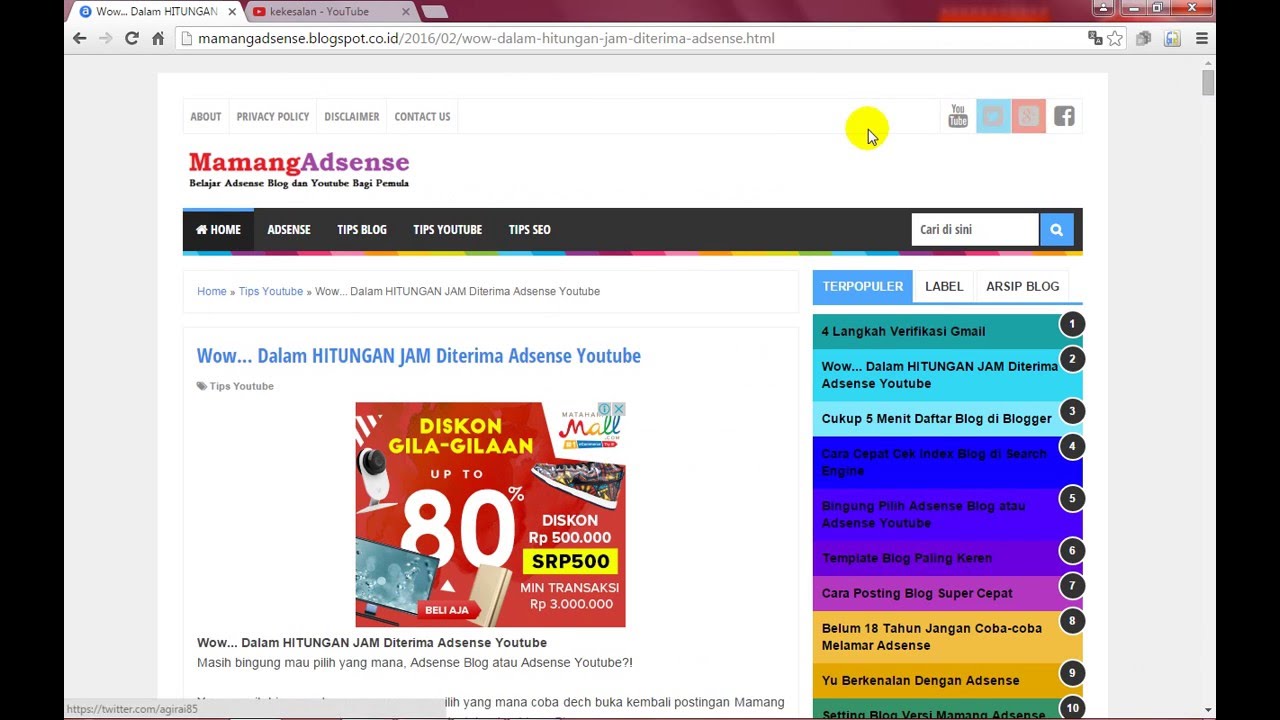This screenshot has height=720, width=1280.
Task: Switch to the Wow... Dalam HITUNGAN tab
Action: 157,12
